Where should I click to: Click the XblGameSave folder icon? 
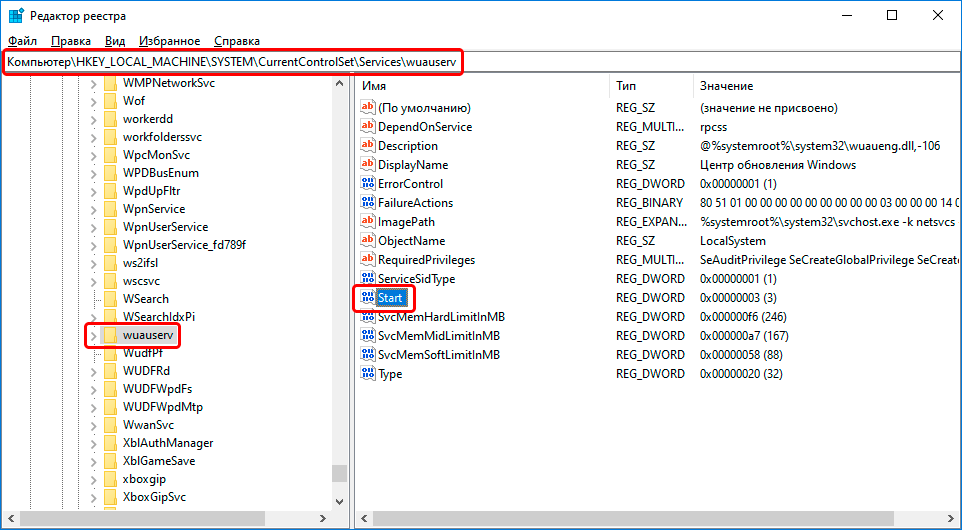[110, 461]
